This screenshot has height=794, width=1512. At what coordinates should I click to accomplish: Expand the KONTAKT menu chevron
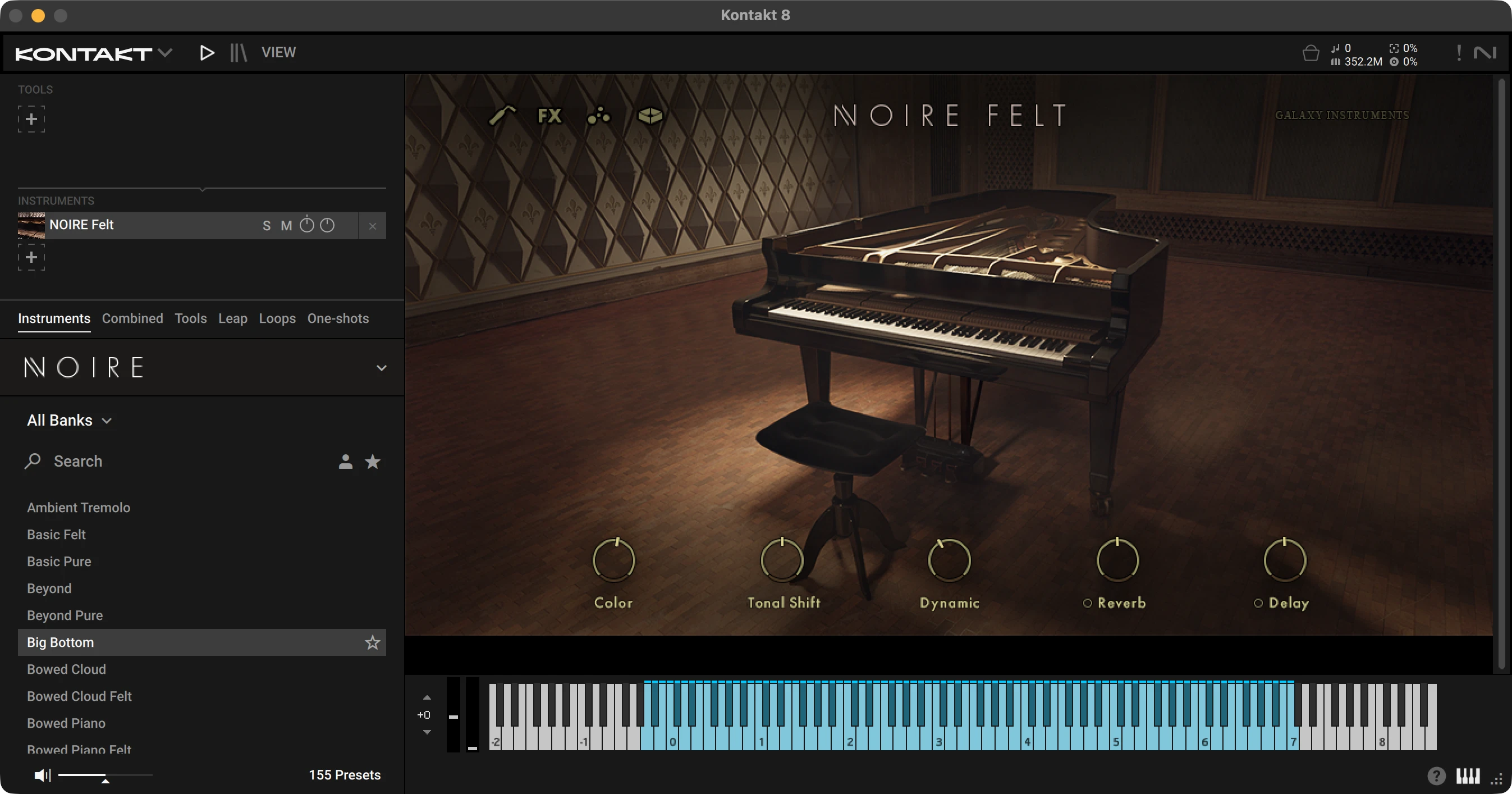pyautogui.click(x=166, y=52)
